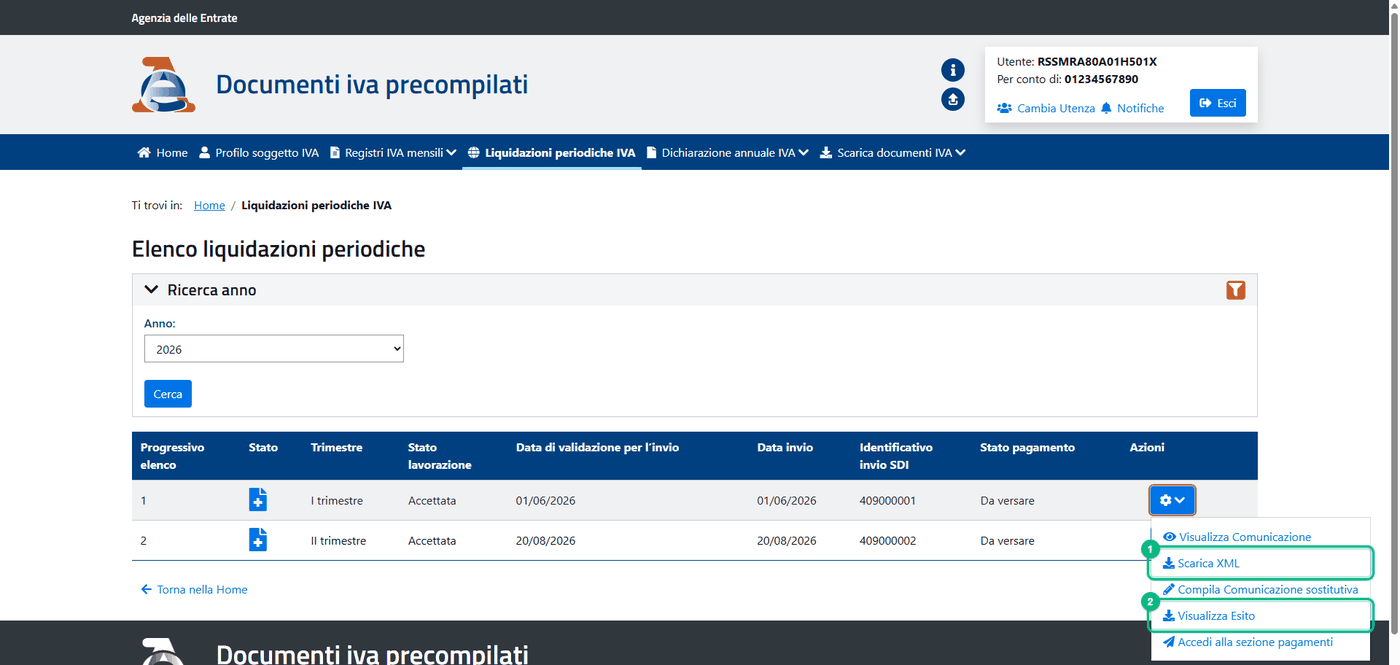1400x665 pixels.
Task: Open the information icon in header
Action: [x=953, y=70]
